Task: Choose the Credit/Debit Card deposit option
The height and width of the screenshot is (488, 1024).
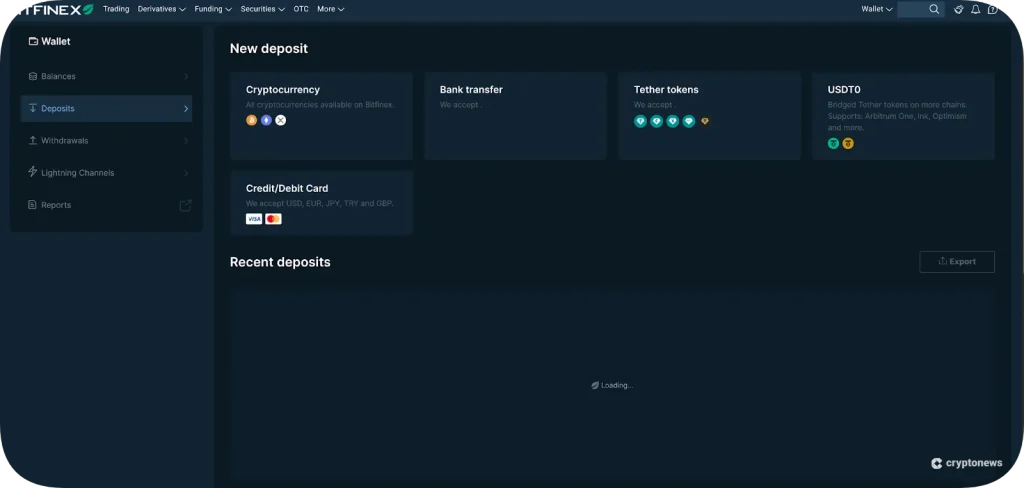Action: [x=321, y=203]
